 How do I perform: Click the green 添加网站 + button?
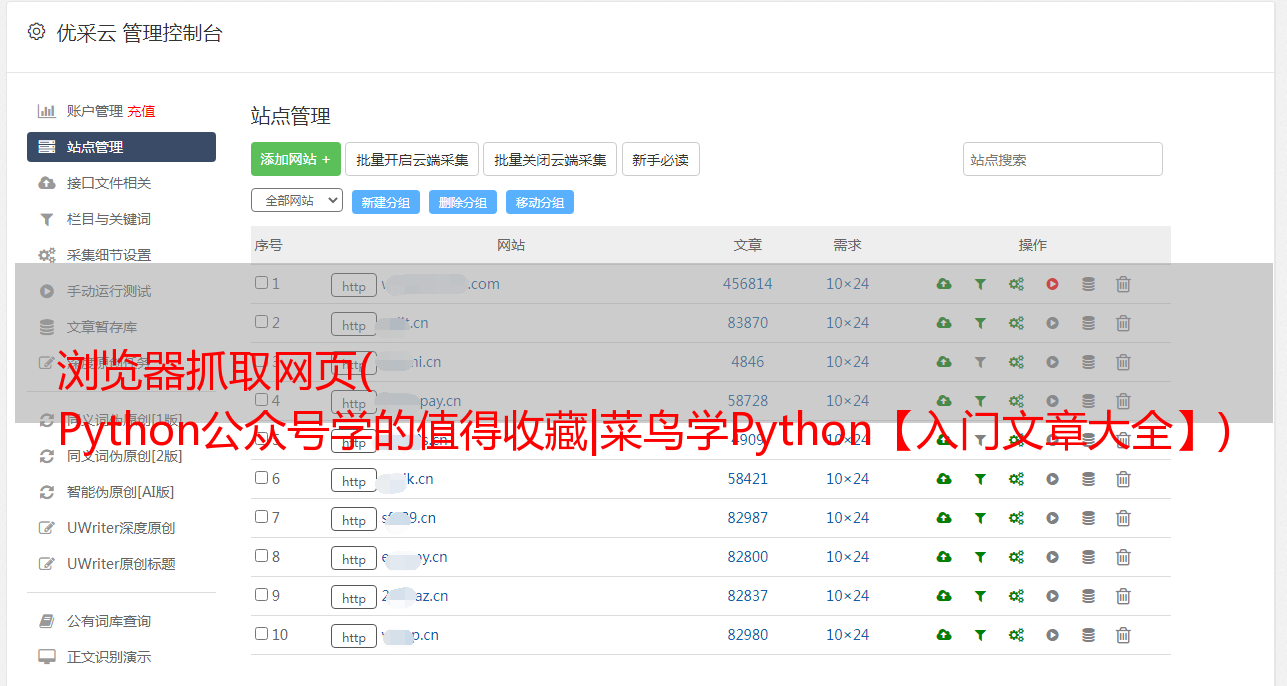click(x=296, y=159)
